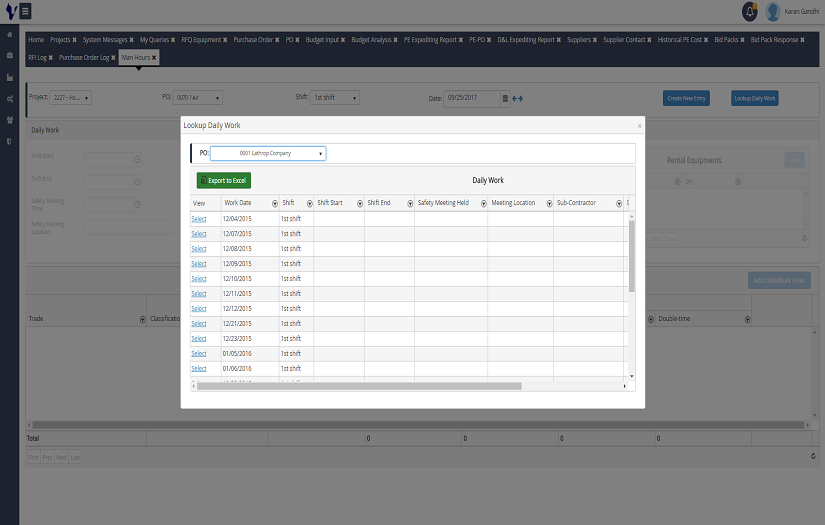
Task: Click Select link for 01/06/2016
Action: 199,369
